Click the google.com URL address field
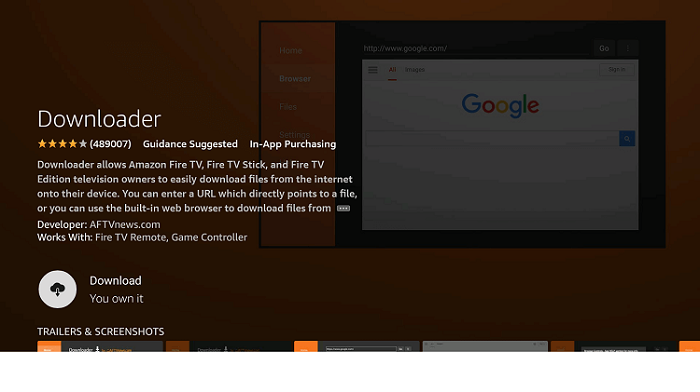 (475, 48)
